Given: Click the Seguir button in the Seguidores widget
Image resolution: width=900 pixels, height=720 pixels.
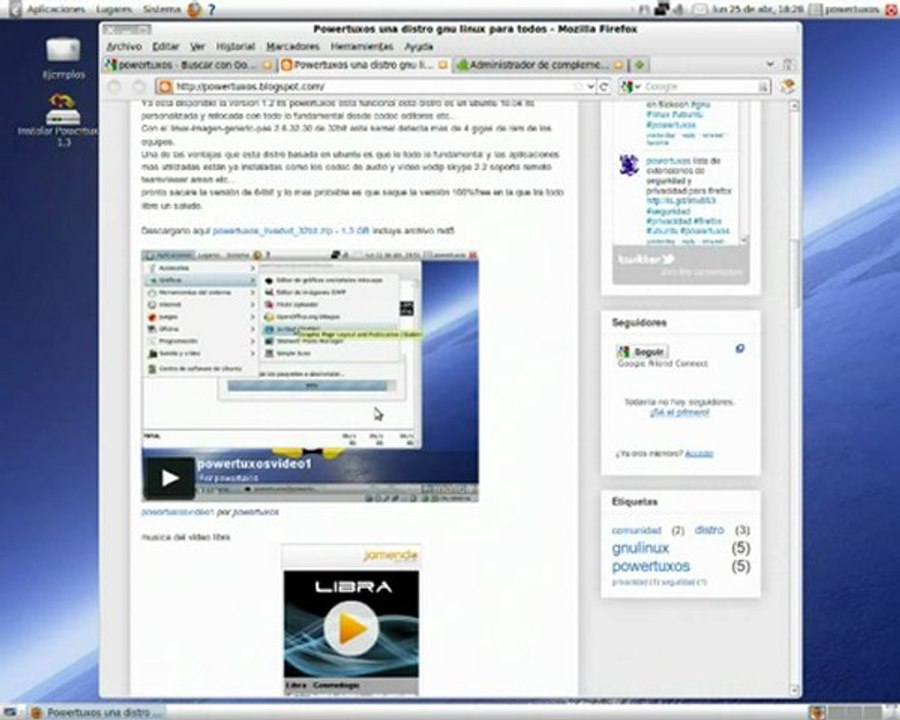Looking at the screenshot, I should (x=642, y=351).
